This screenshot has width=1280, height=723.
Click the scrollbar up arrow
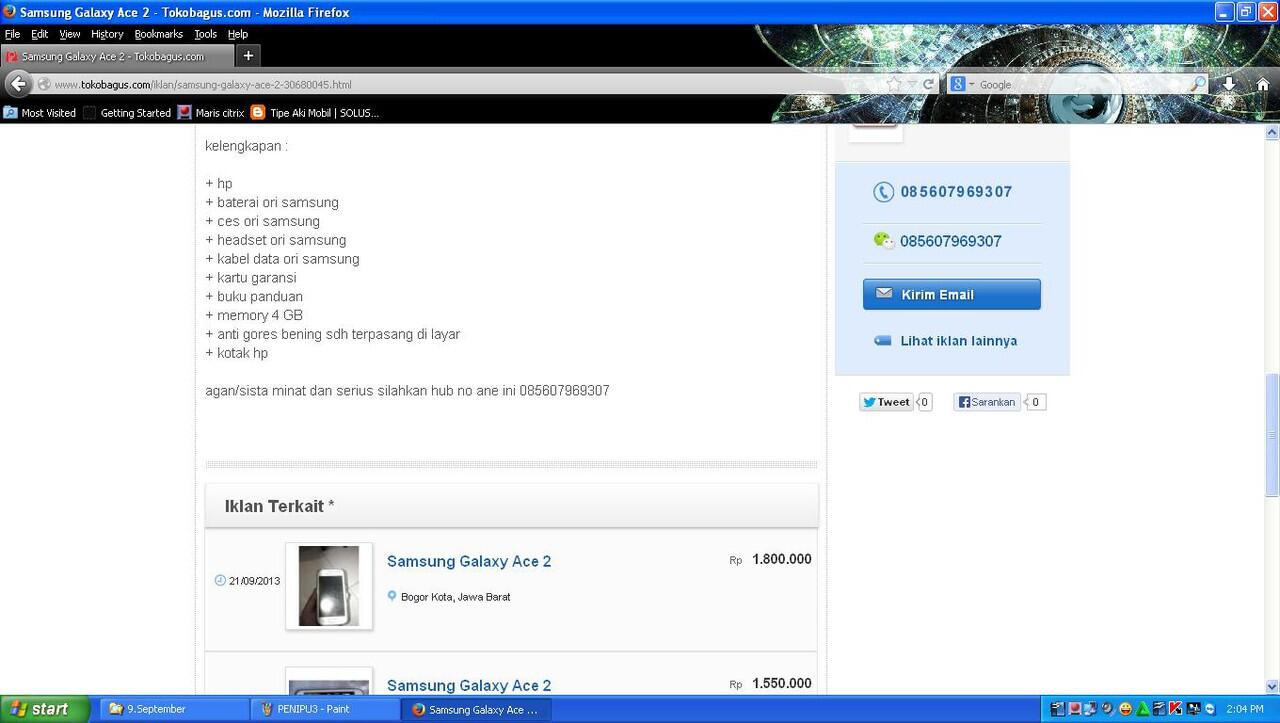click(1272, 131)
